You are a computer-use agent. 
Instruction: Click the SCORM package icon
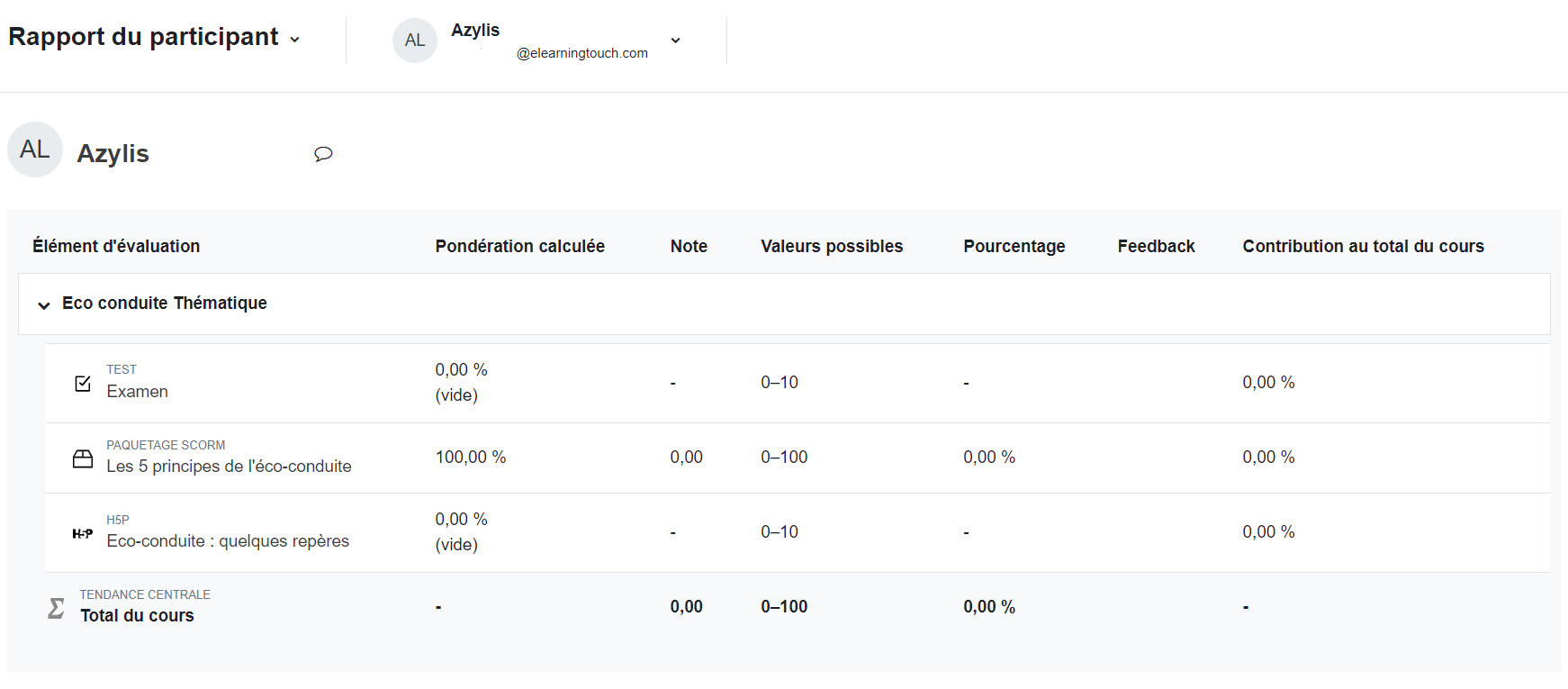(x=83, y=459)
